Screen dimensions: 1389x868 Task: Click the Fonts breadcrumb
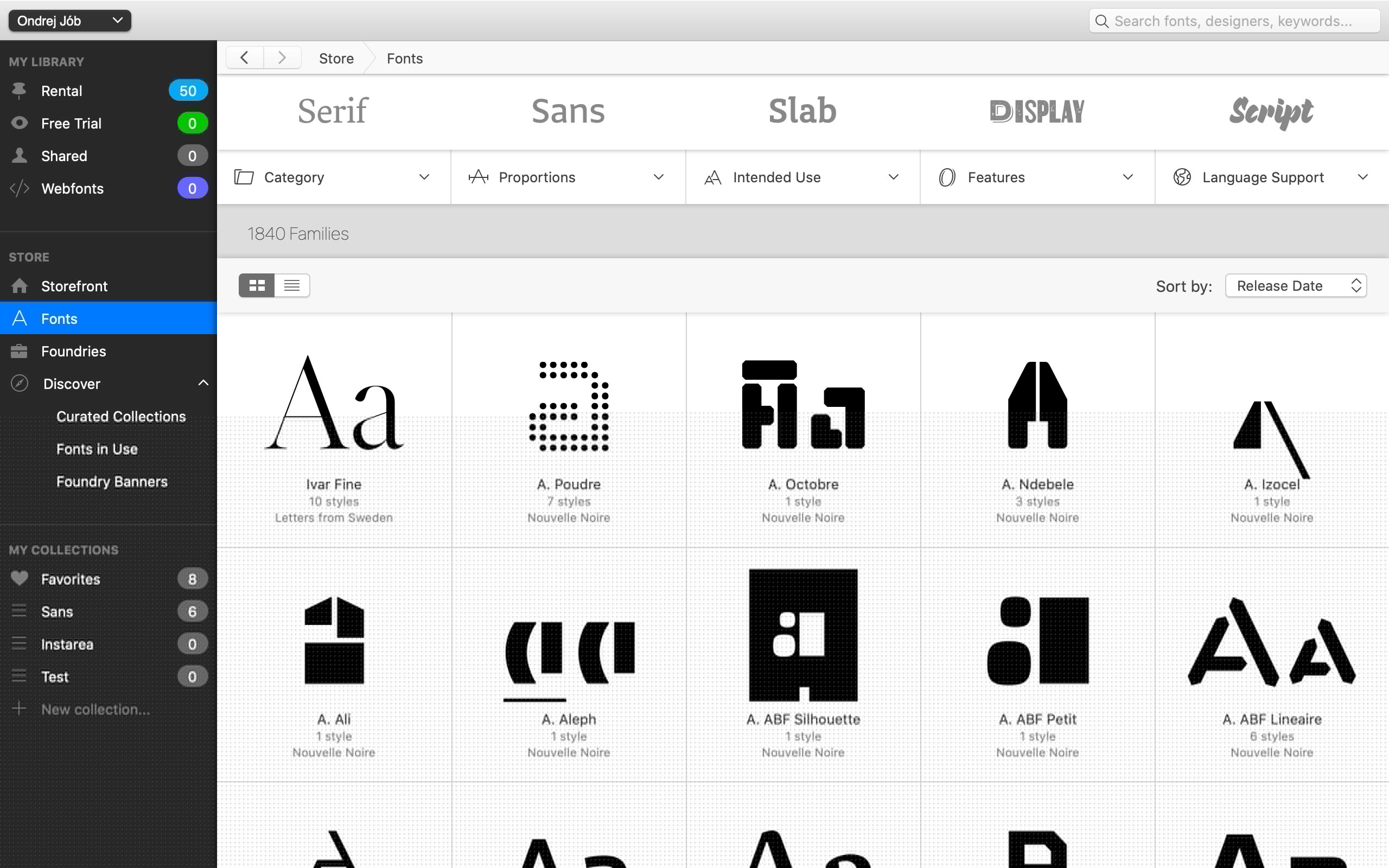pos(405,59)
